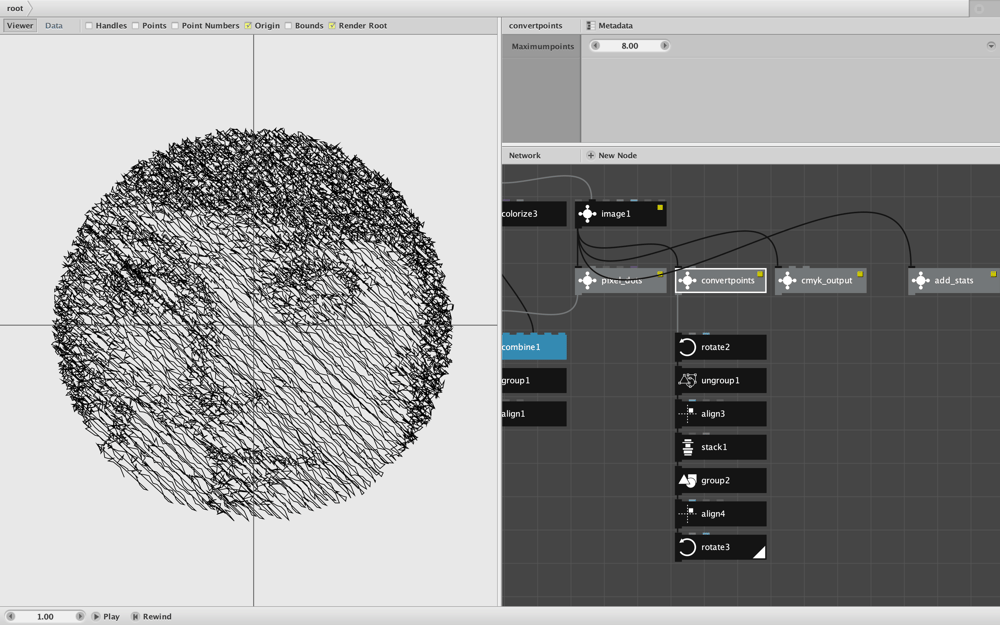The width and height of the screenshot is (1000, 625).
Task: Select the image1 node icon
Action: pyautogui.click(x=587, y=214)
